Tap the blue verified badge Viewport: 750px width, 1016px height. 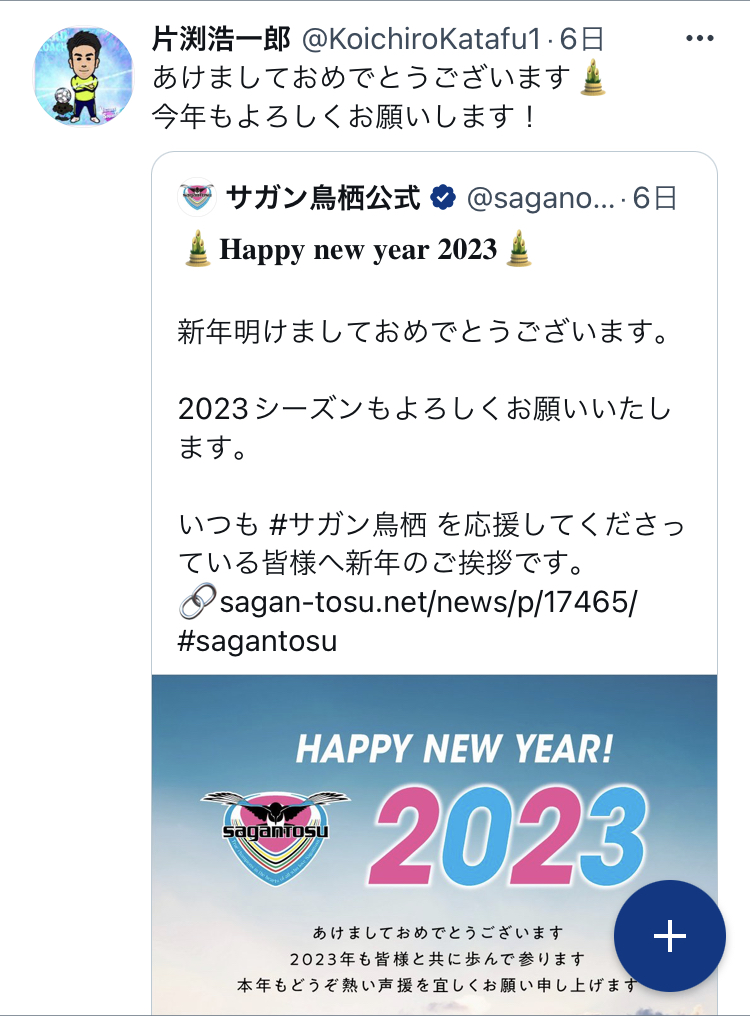point(443,197)
